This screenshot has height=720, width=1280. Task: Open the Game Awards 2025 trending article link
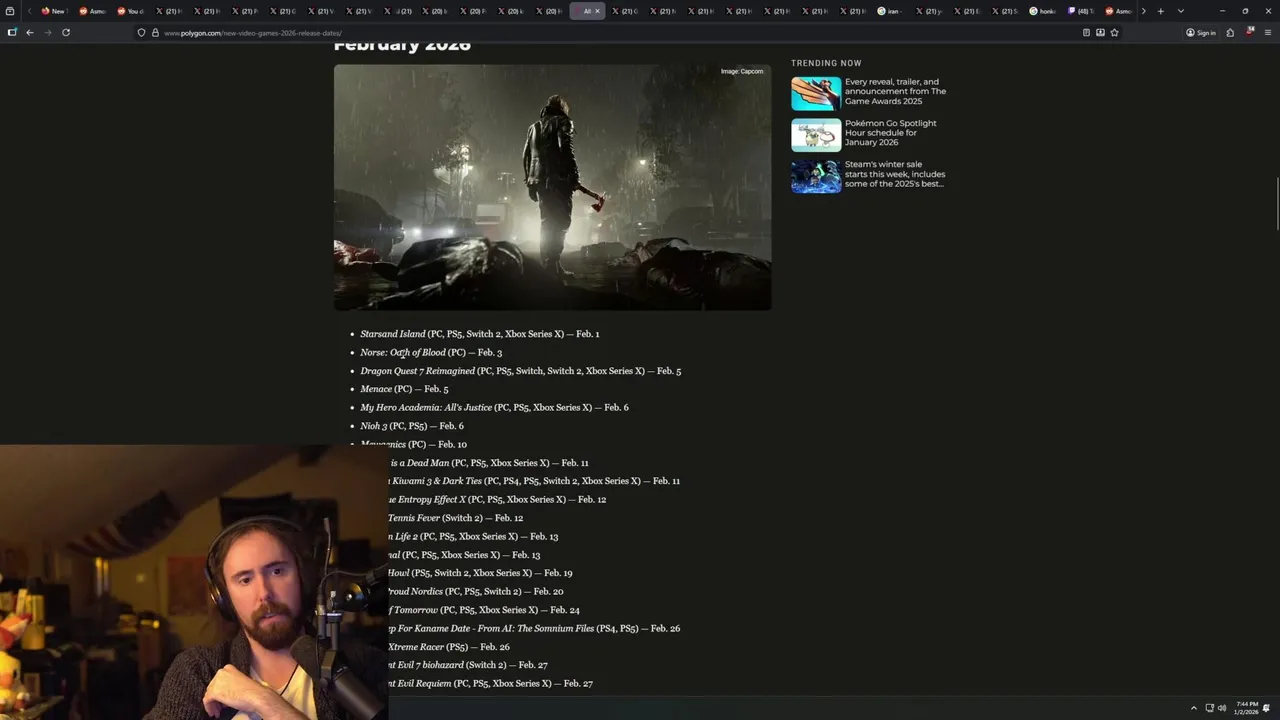click(895, 92)
